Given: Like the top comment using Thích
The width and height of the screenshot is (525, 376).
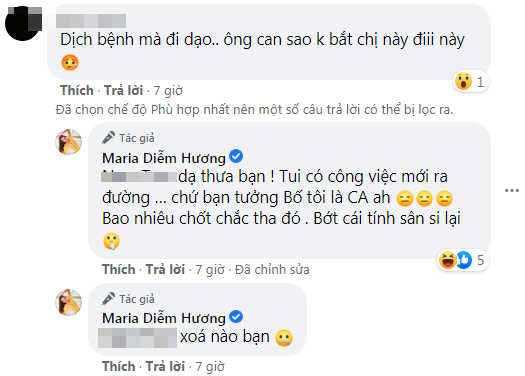Looking at the screenshot, I should pyautogui.click(x=77, y=90).
